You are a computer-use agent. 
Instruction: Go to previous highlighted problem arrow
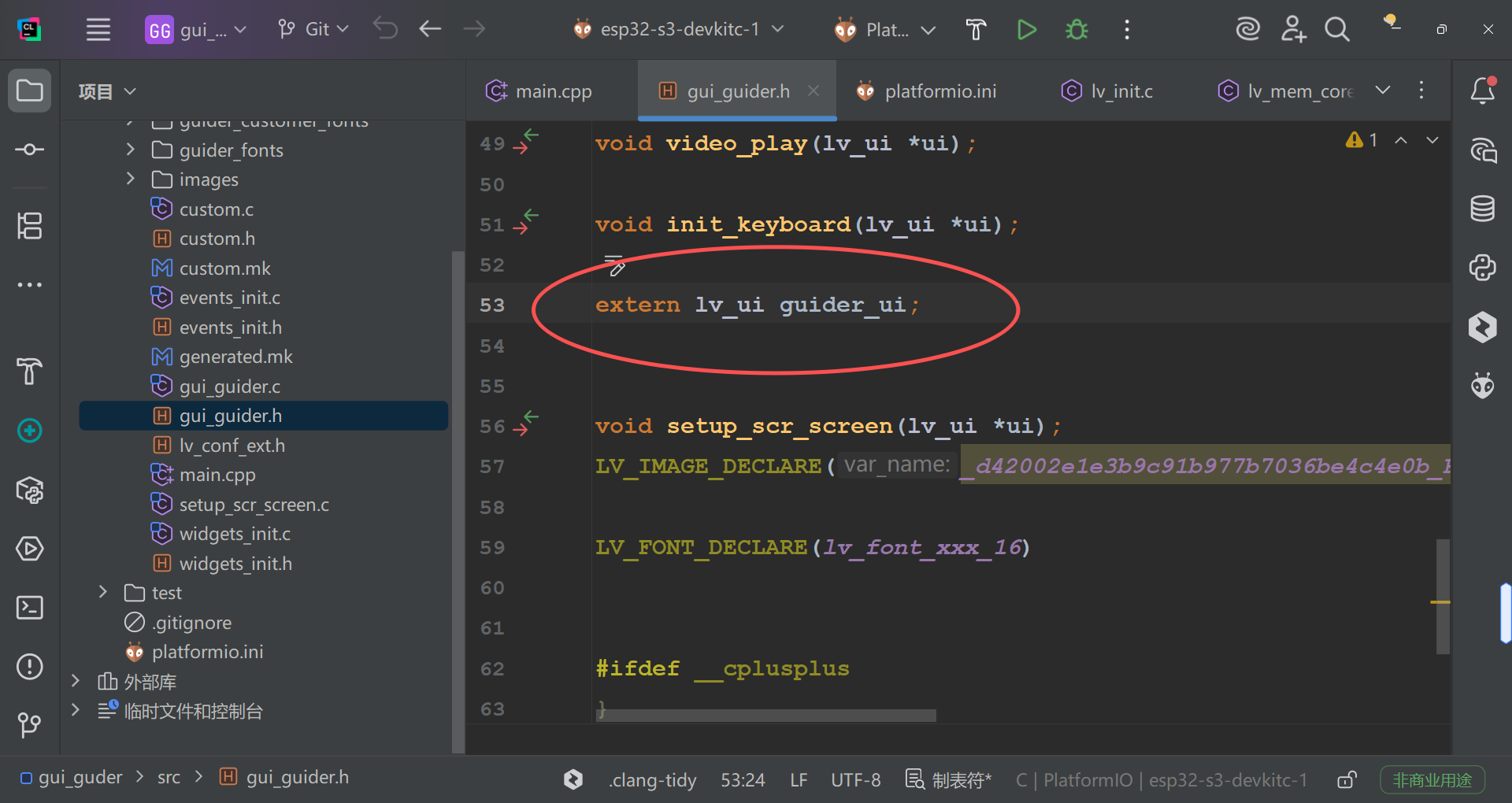pos(1401,140)
